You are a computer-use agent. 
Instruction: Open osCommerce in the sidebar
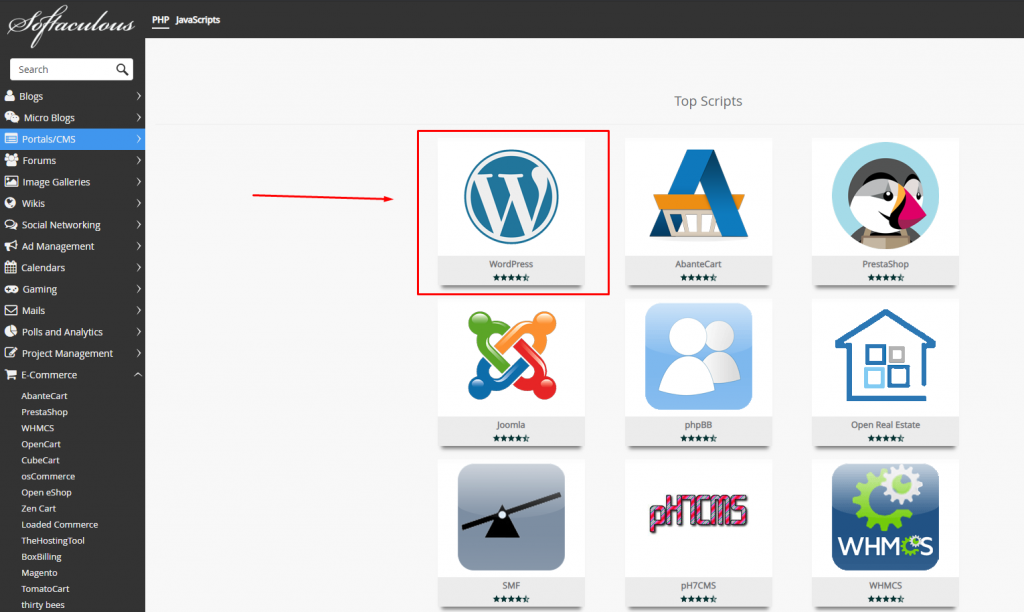(x=48, y=476)
